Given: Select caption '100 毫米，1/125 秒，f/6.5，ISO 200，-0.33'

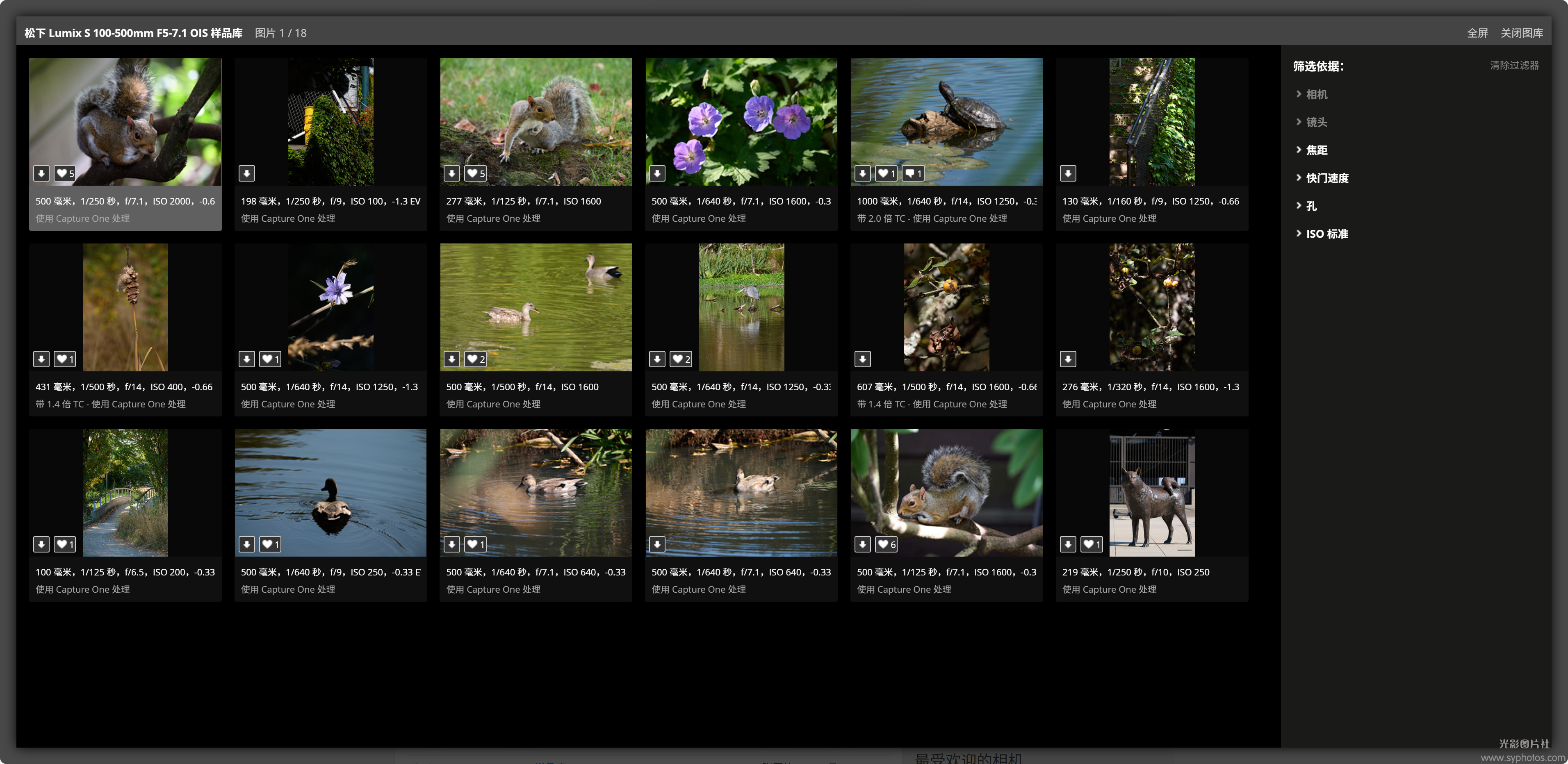Looking at the screenshot, I should [x=125, y=573].
